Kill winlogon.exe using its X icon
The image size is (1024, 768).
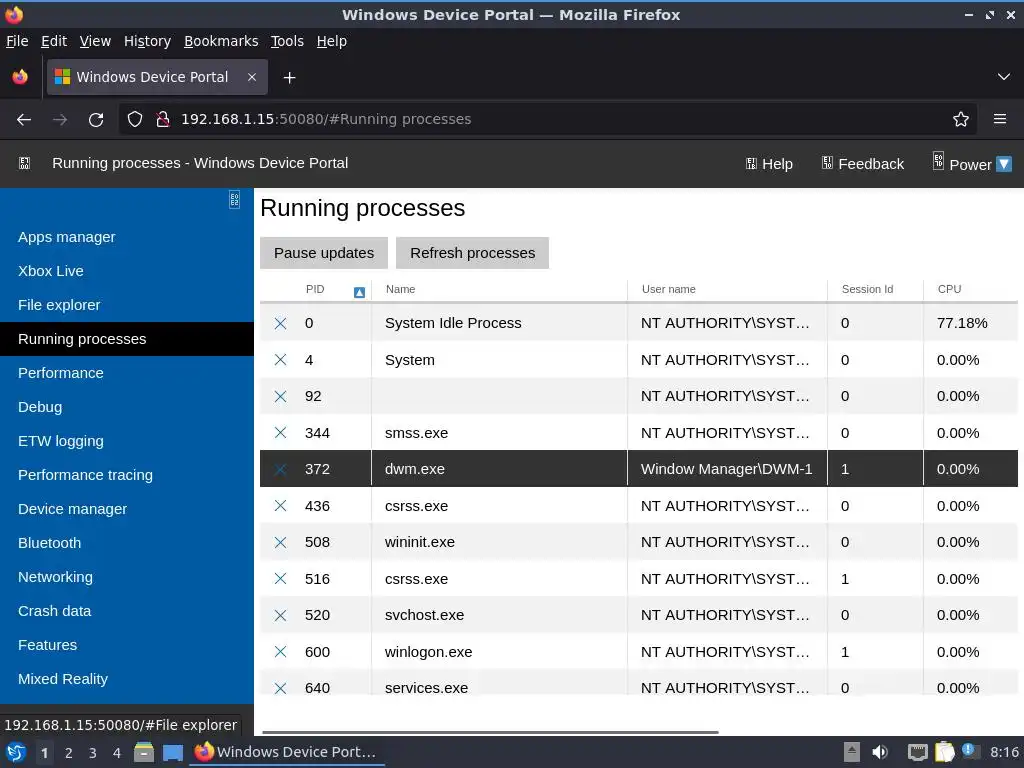pyautogui.click(x=280, y=652)
